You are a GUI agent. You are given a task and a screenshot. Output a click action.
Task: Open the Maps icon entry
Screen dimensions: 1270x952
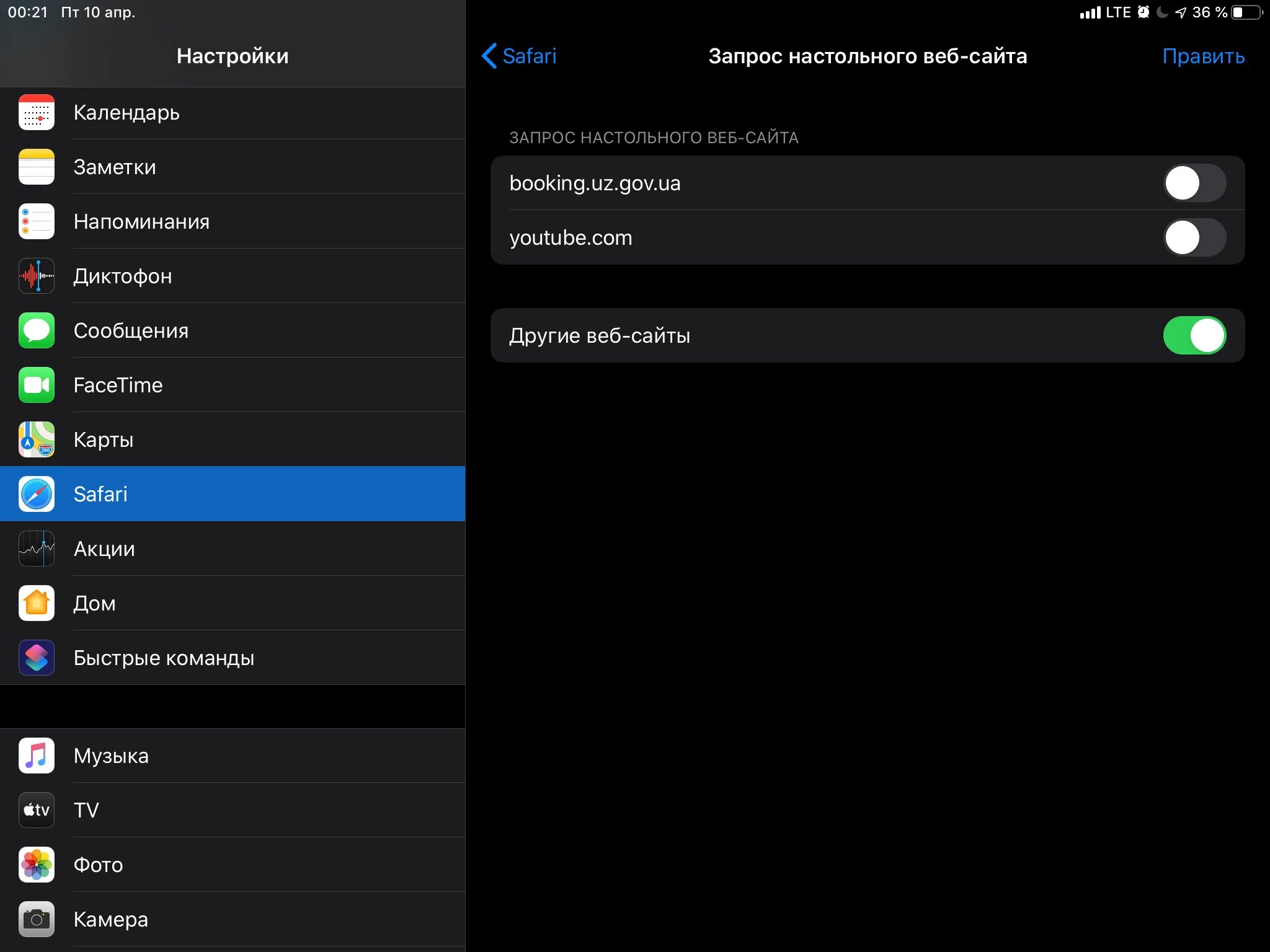point(37,440)
